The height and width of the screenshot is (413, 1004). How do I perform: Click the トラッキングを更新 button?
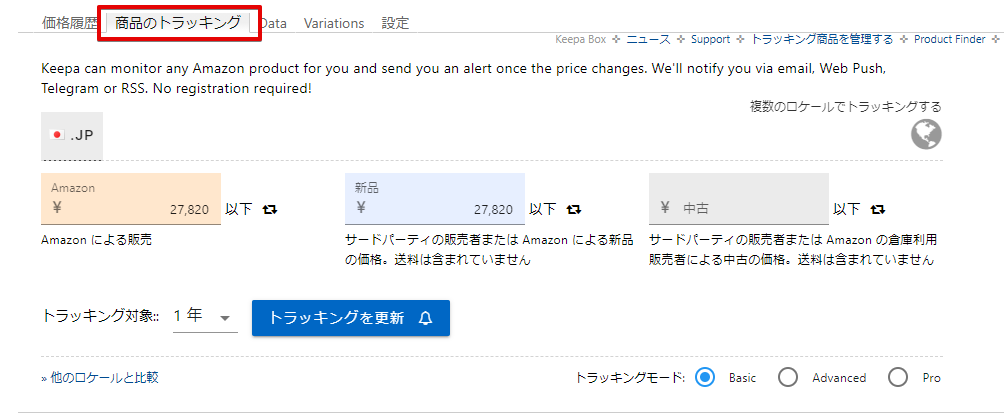(351, 318)
